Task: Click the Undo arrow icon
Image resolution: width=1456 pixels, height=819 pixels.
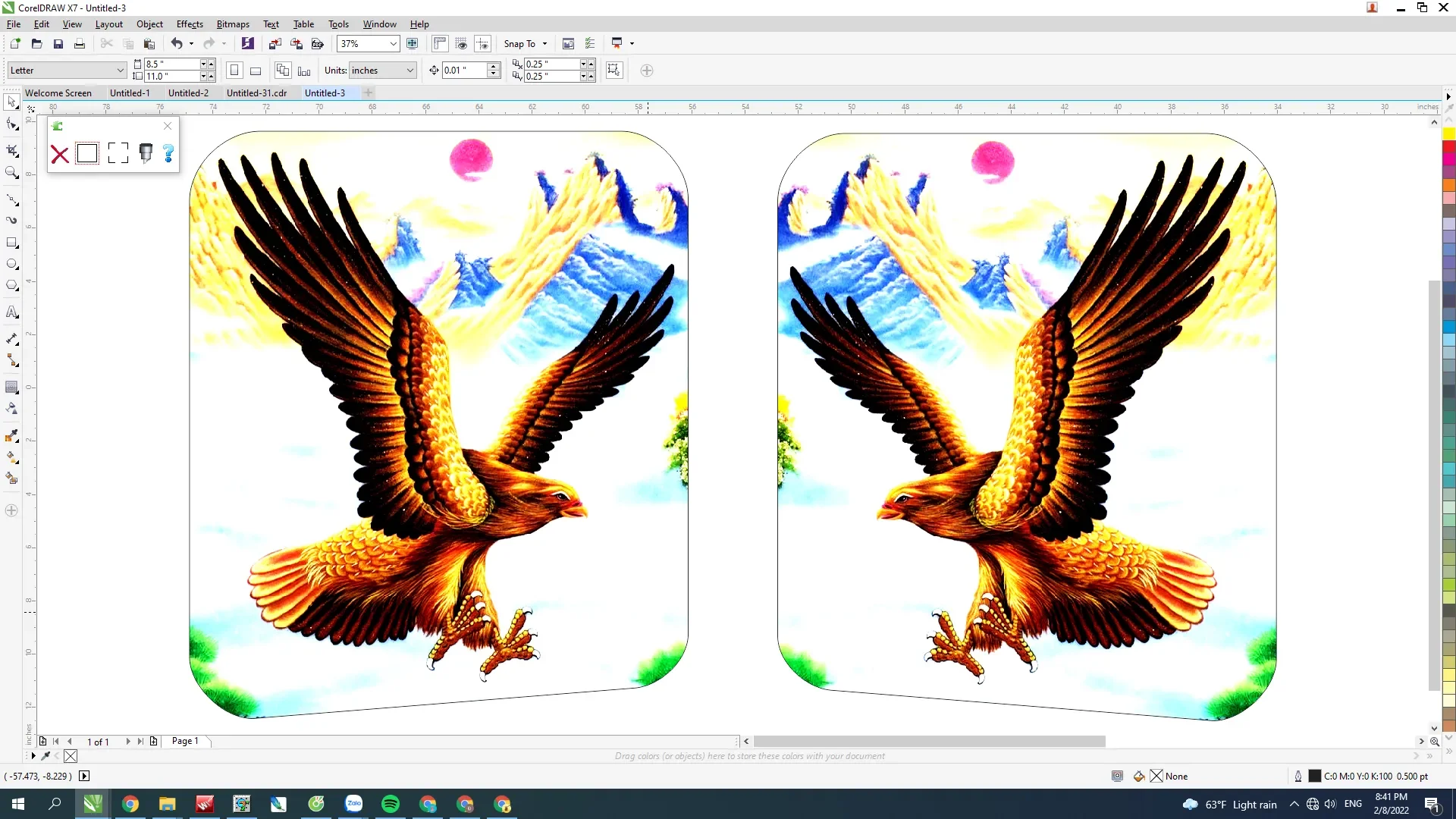Action: (x=177, y=44)
